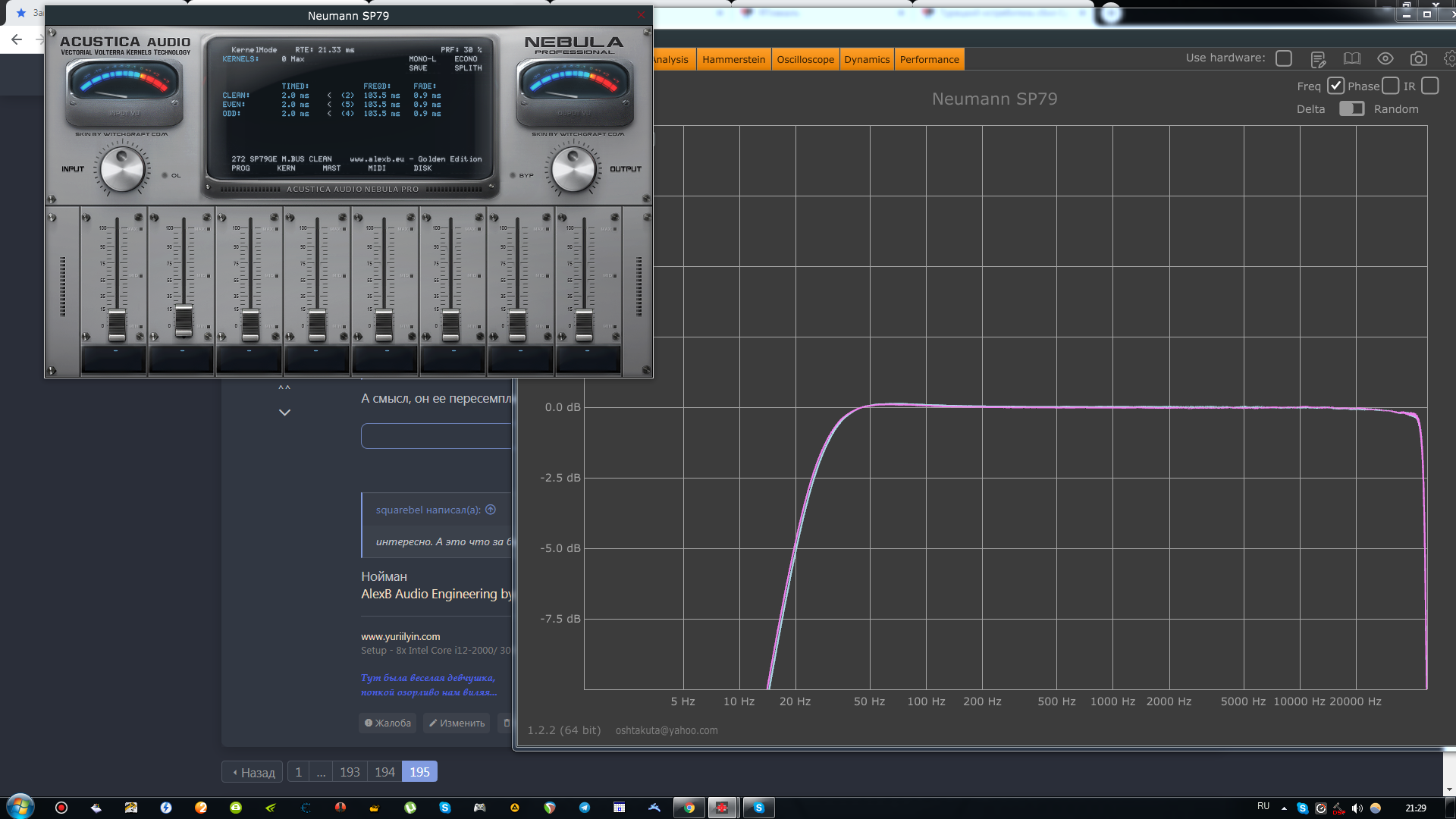This screenshot has height=819, width=1456.
Task: Expand the down chevron under the vote arrows
Action: [x=284, y=413]
